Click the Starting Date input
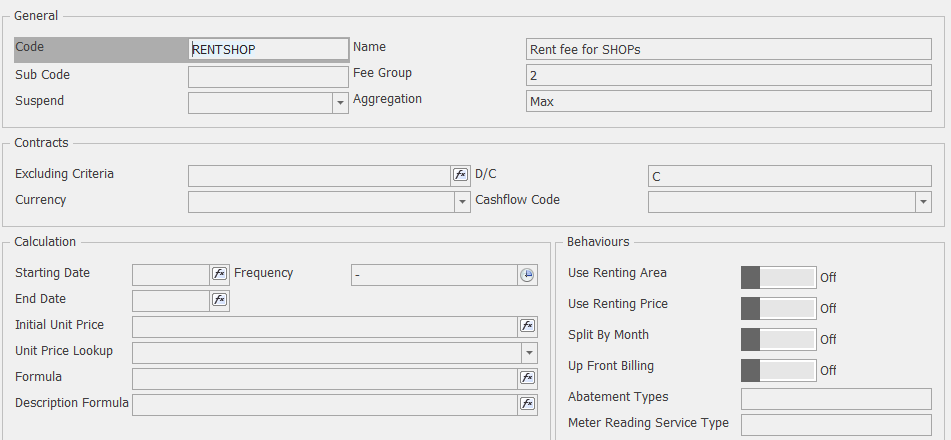The height and width of the screenshot is (440, 951). coord(171,275)
